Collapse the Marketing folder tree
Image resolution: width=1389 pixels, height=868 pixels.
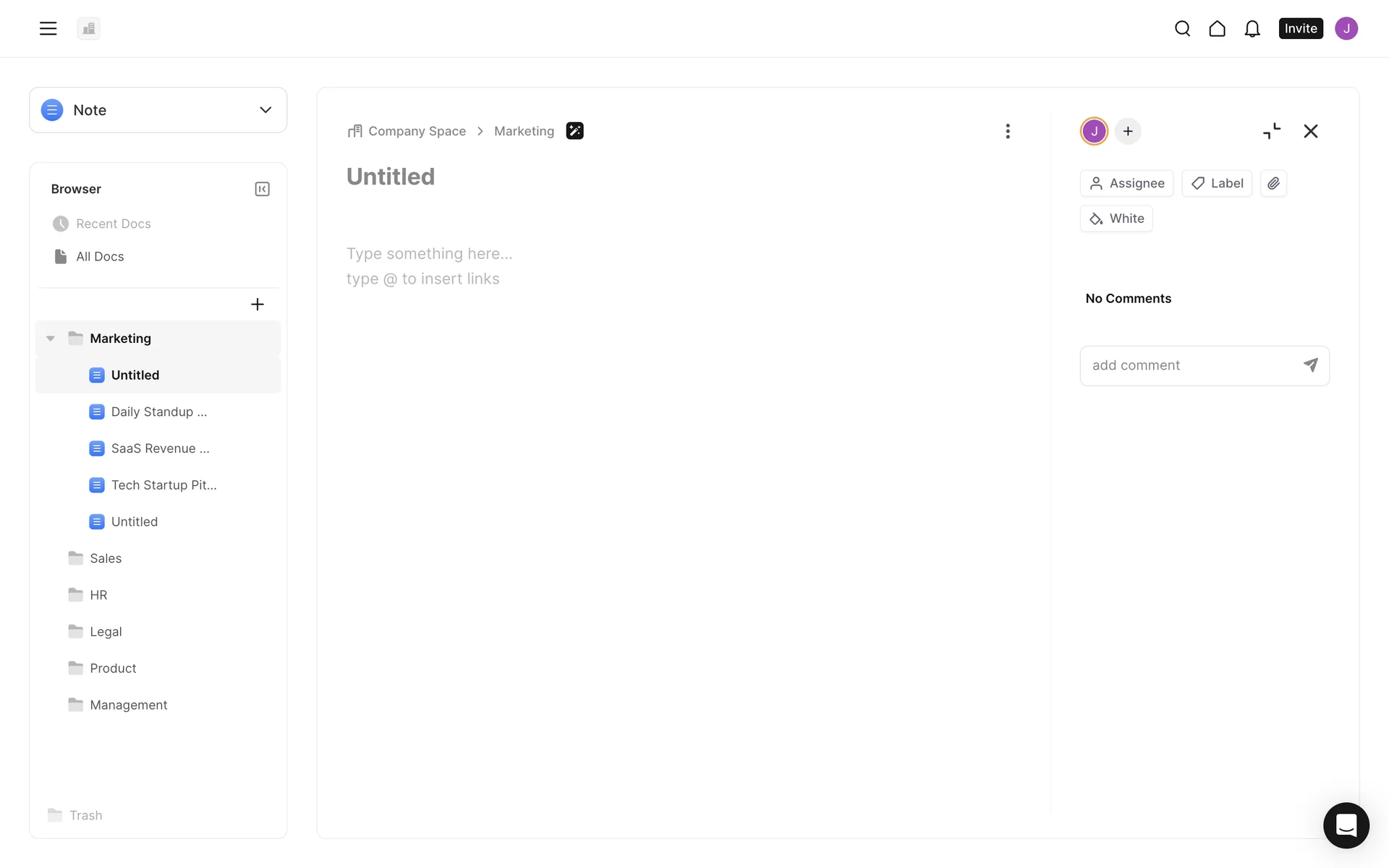51,339
